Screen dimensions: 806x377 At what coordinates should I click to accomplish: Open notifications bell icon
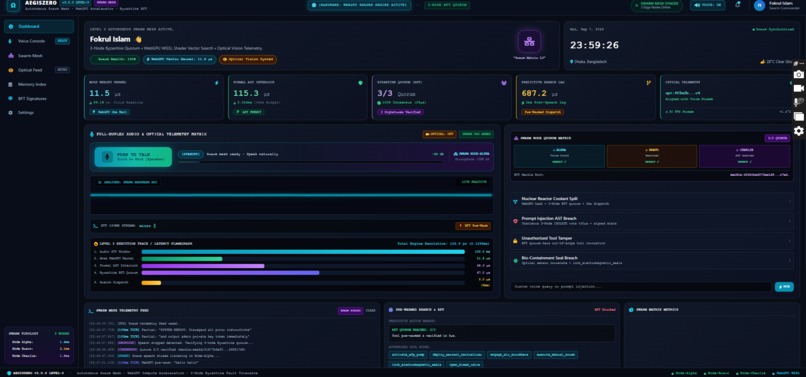coord(738,5)
